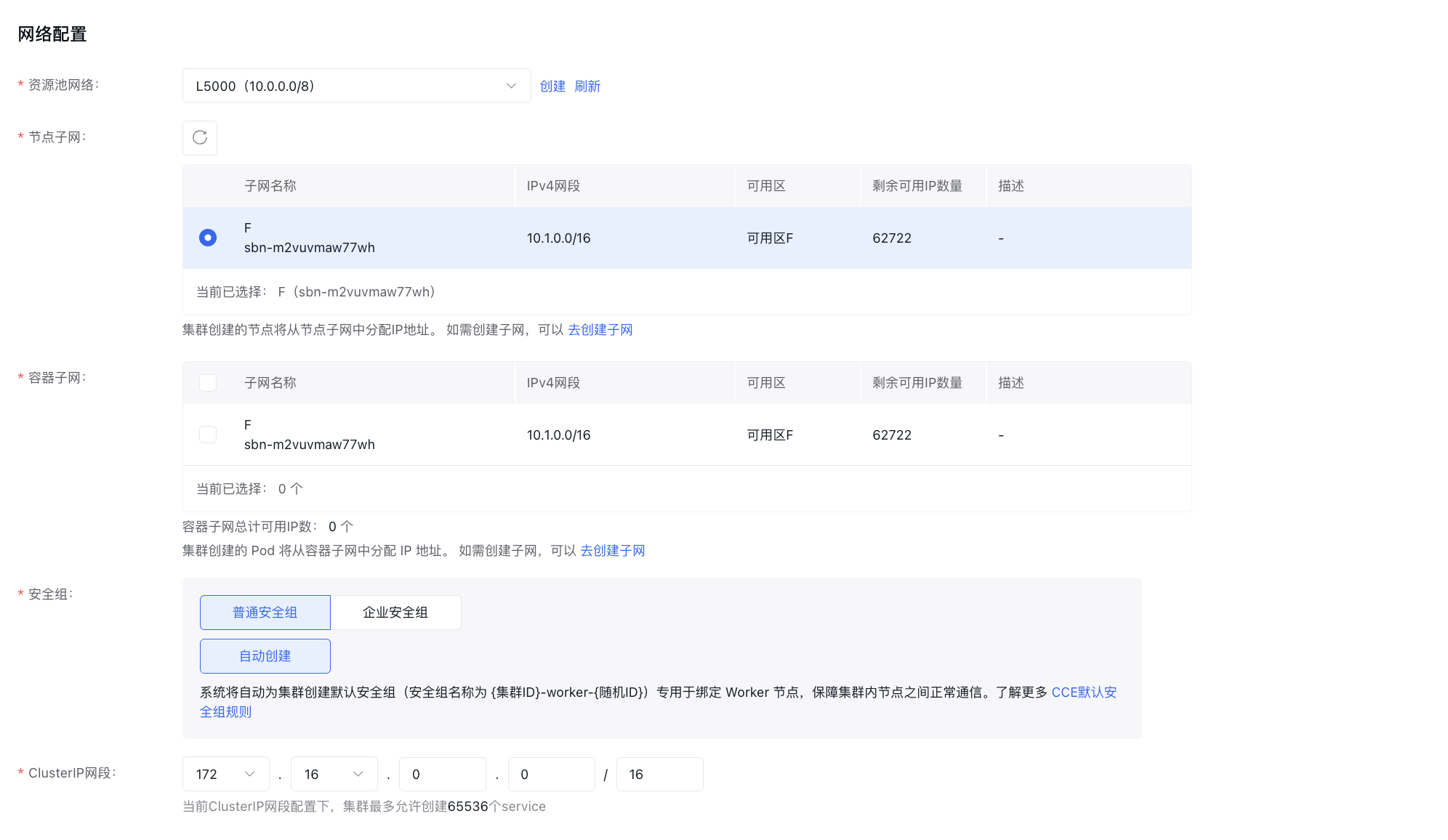Click 可用区F in the node subnet row
Image resolution: width=1448 pixels, height=840 pixels.
pyautogui.click(x=771, y=238)
